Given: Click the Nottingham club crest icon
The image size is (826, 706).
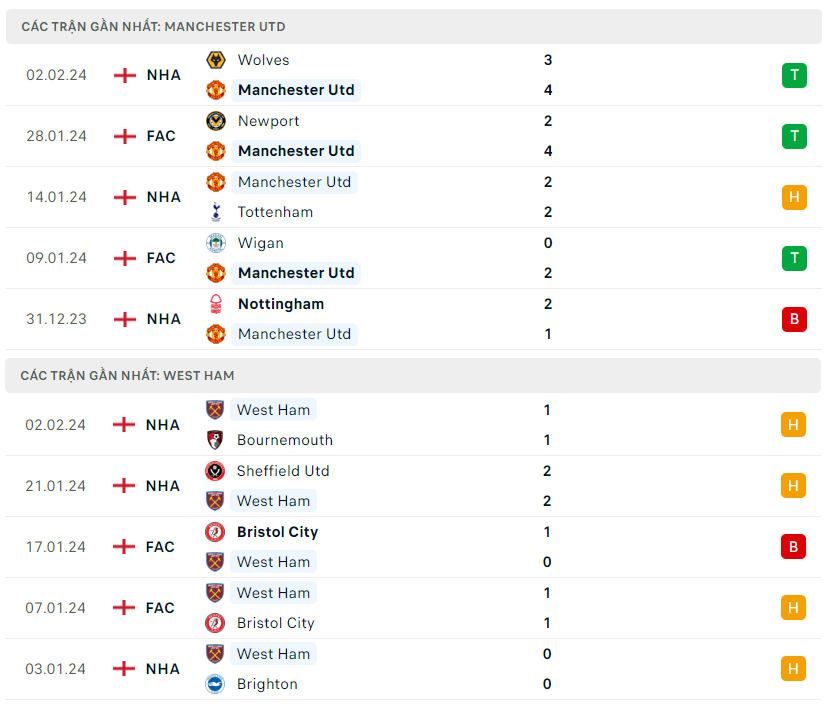Looking at the screenshot, I should (215, 304).
